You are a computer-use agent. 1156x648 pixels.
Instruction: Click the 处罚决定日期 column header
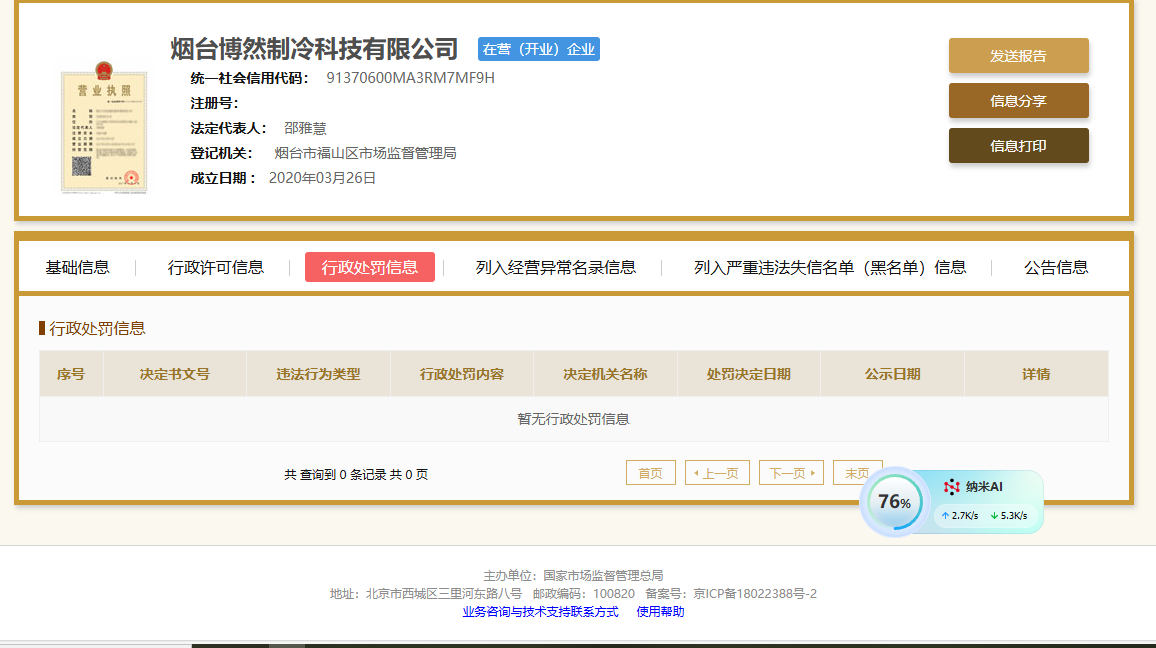748,374
